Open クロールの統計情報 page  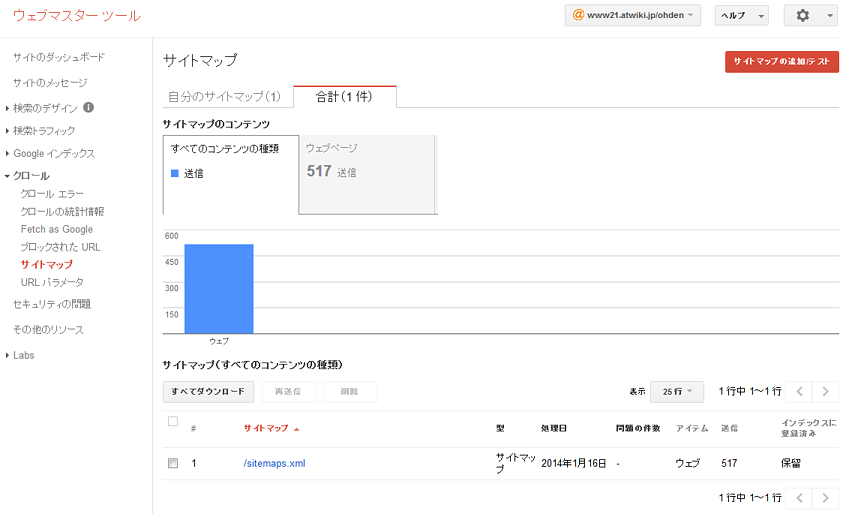(x=62, y=211)
